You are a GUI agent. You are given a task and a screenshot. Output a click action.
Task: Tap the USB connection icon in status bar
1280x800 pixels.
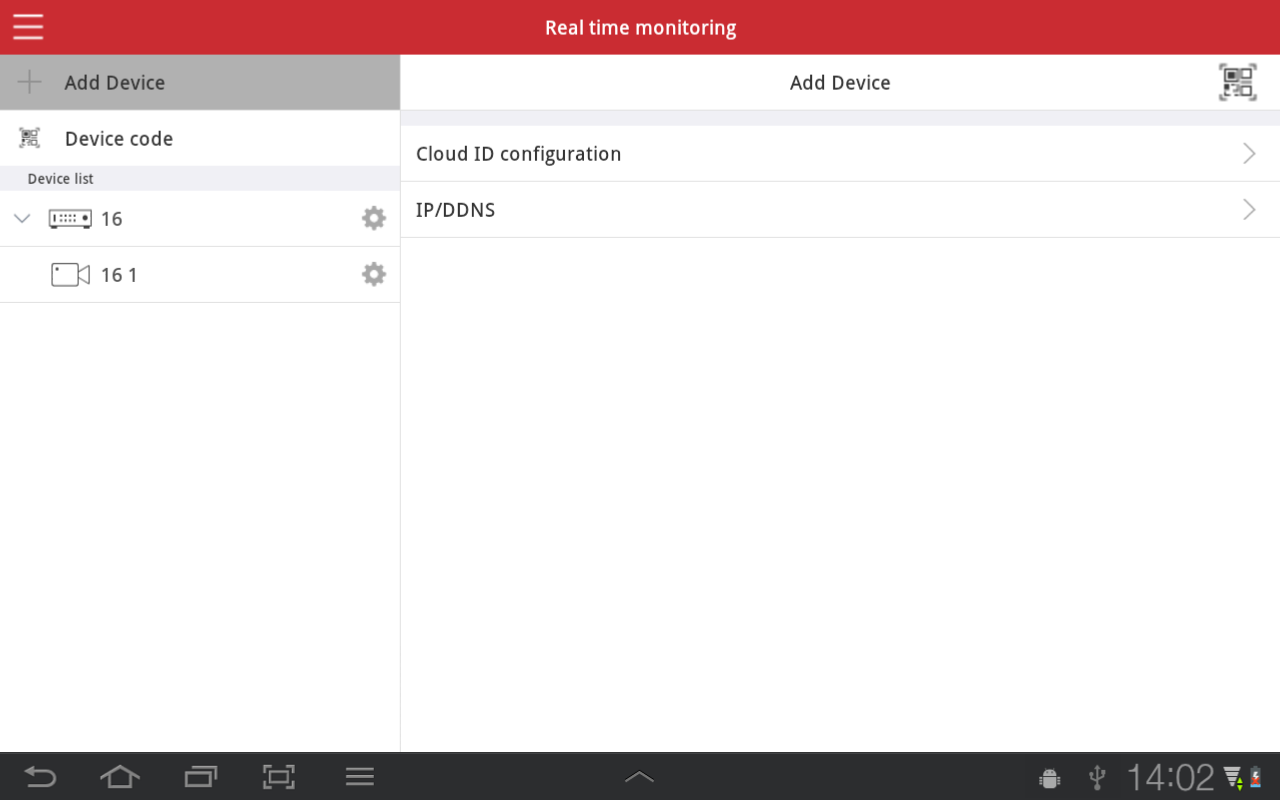(1097, 777)
